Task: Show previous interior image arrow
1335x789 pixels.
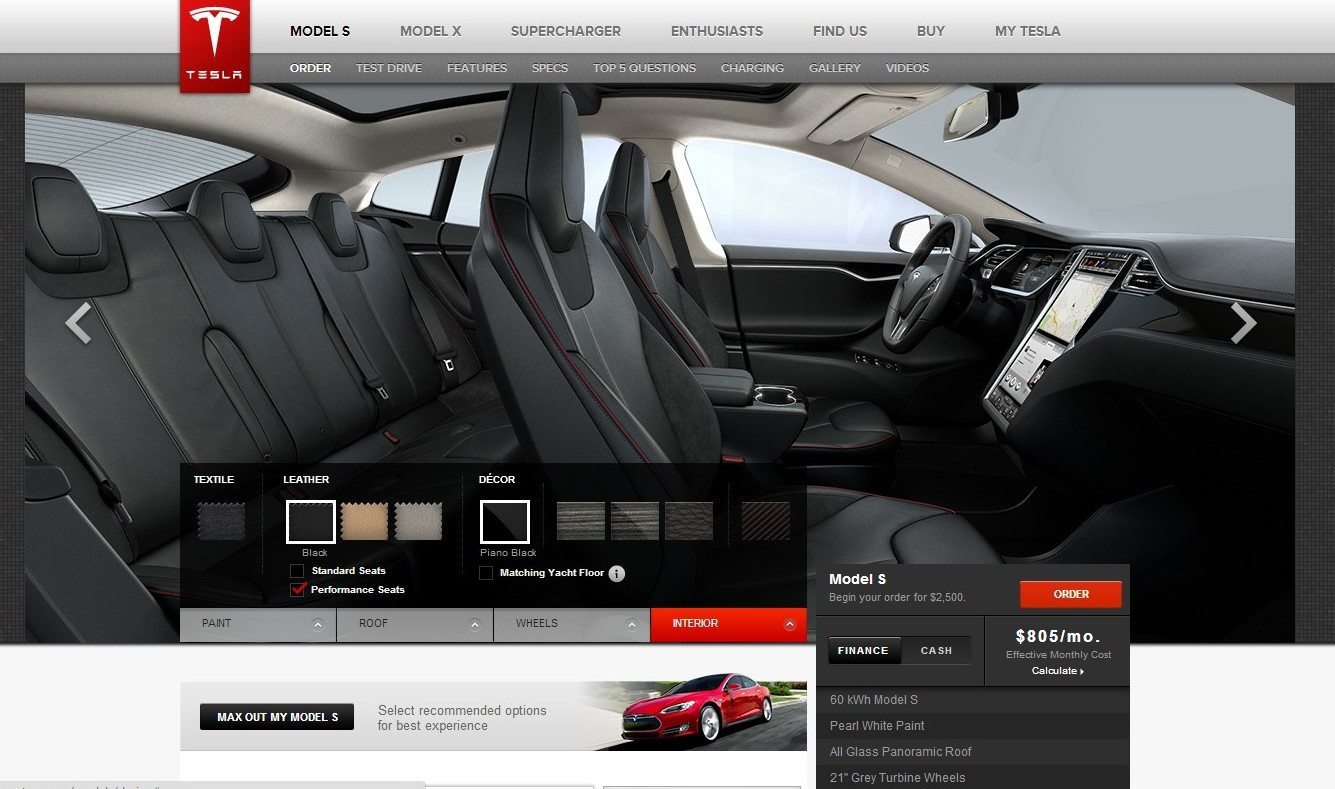Action: [x=78, y=323]
